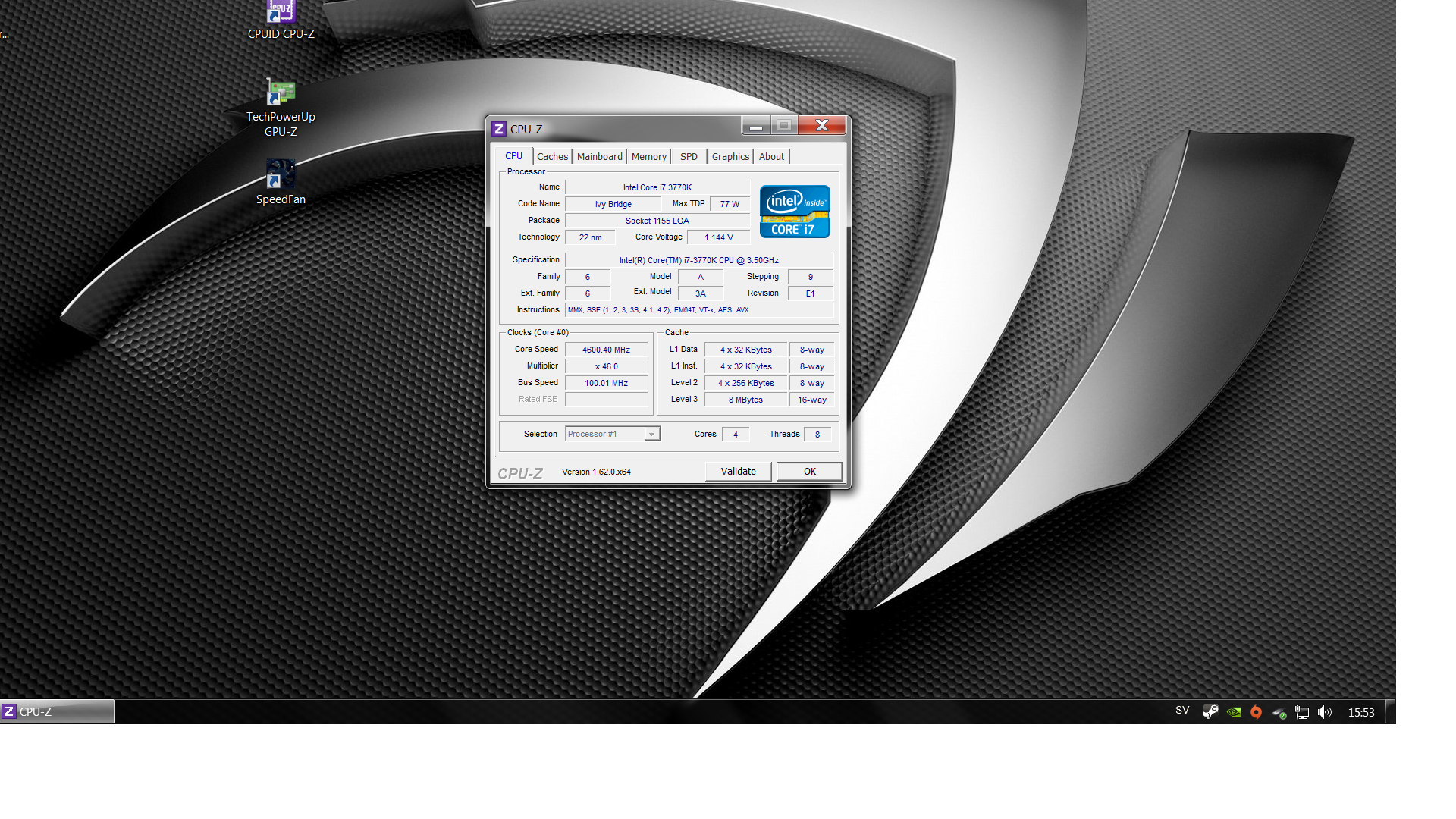Click the Intel Core i7 logo badge
1456x819 pixels.
click(x=795, y=212)
